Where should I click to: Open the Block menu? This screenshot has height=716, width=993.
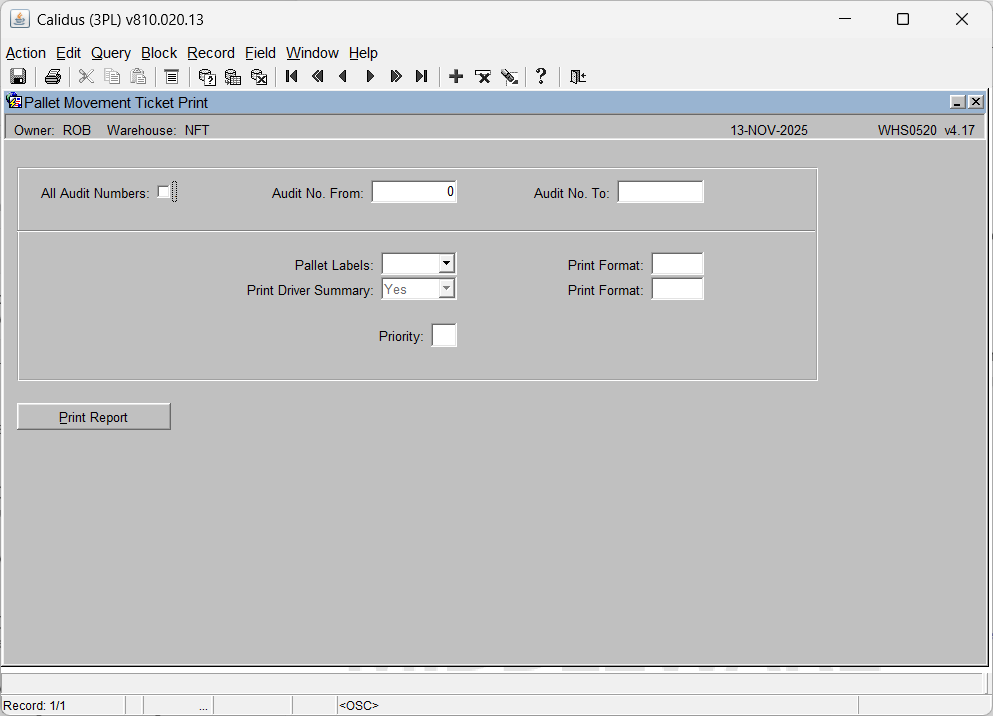pyautogui.click(x=159, y=53)
